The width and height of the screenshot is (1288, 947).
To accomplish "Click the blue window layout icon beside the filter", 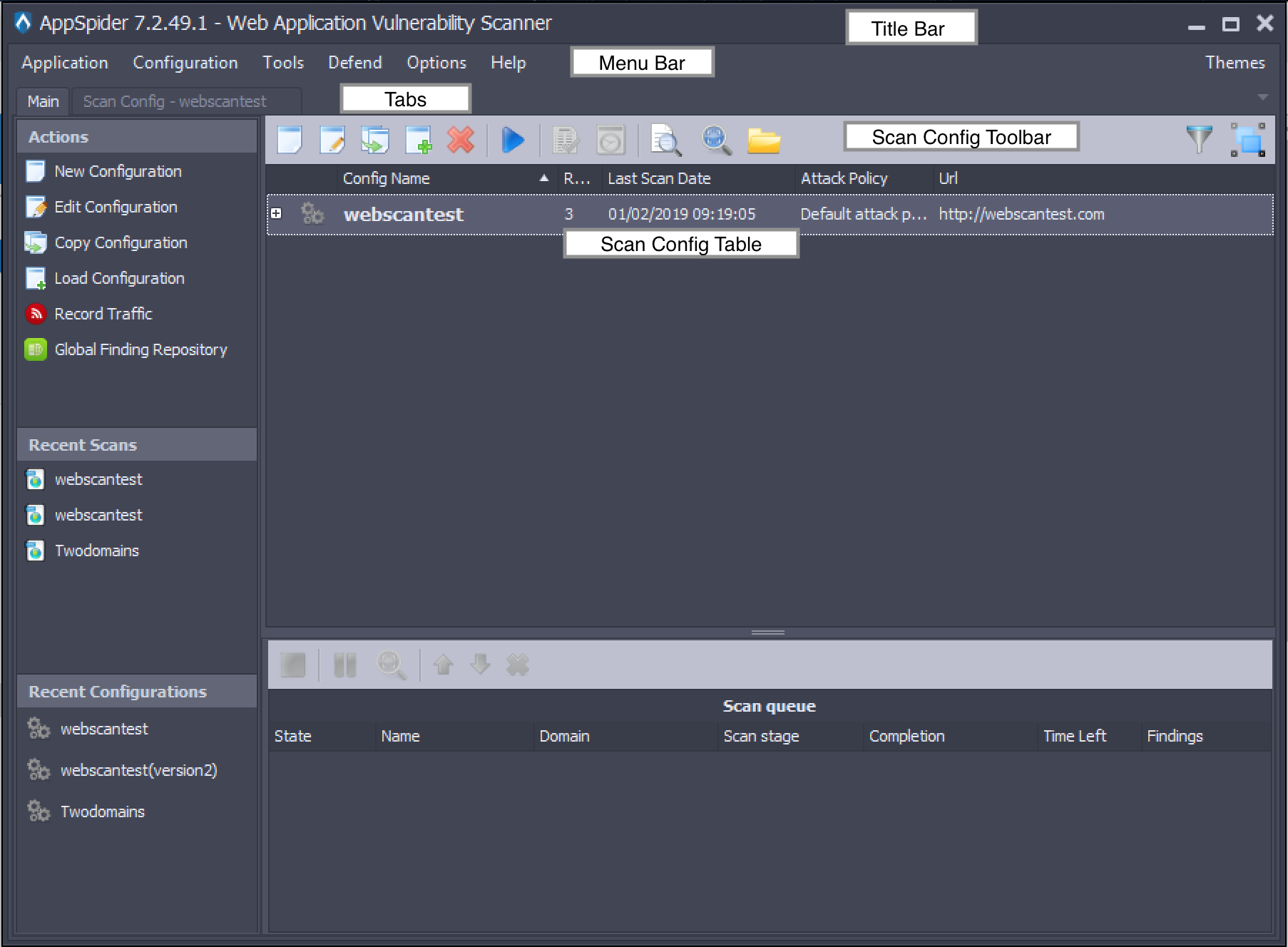I will [x=1247, y=140].
